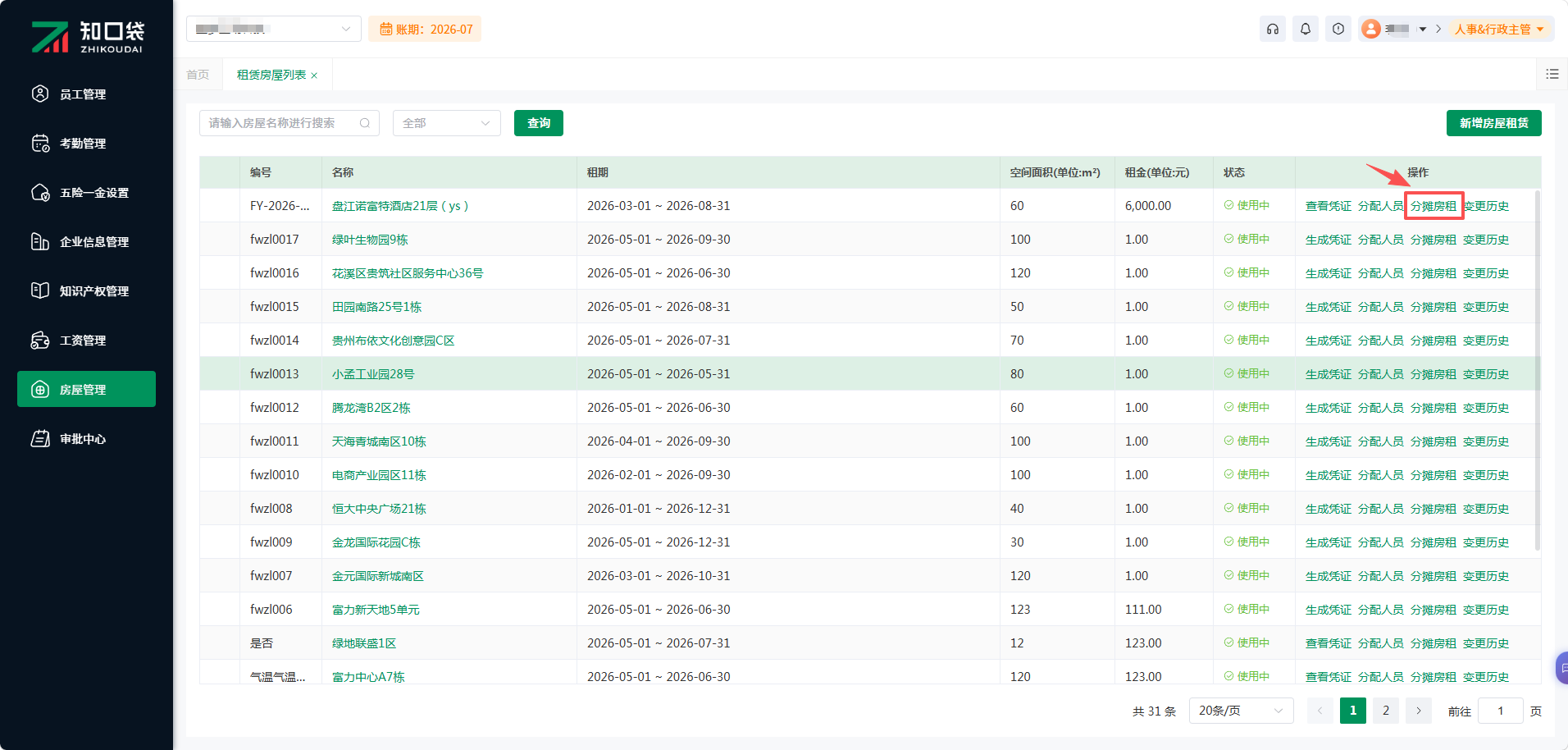This screenshot has height=750, width=1568.
Task: Click 变更历史 for fwzl006
Action: 1486,610
